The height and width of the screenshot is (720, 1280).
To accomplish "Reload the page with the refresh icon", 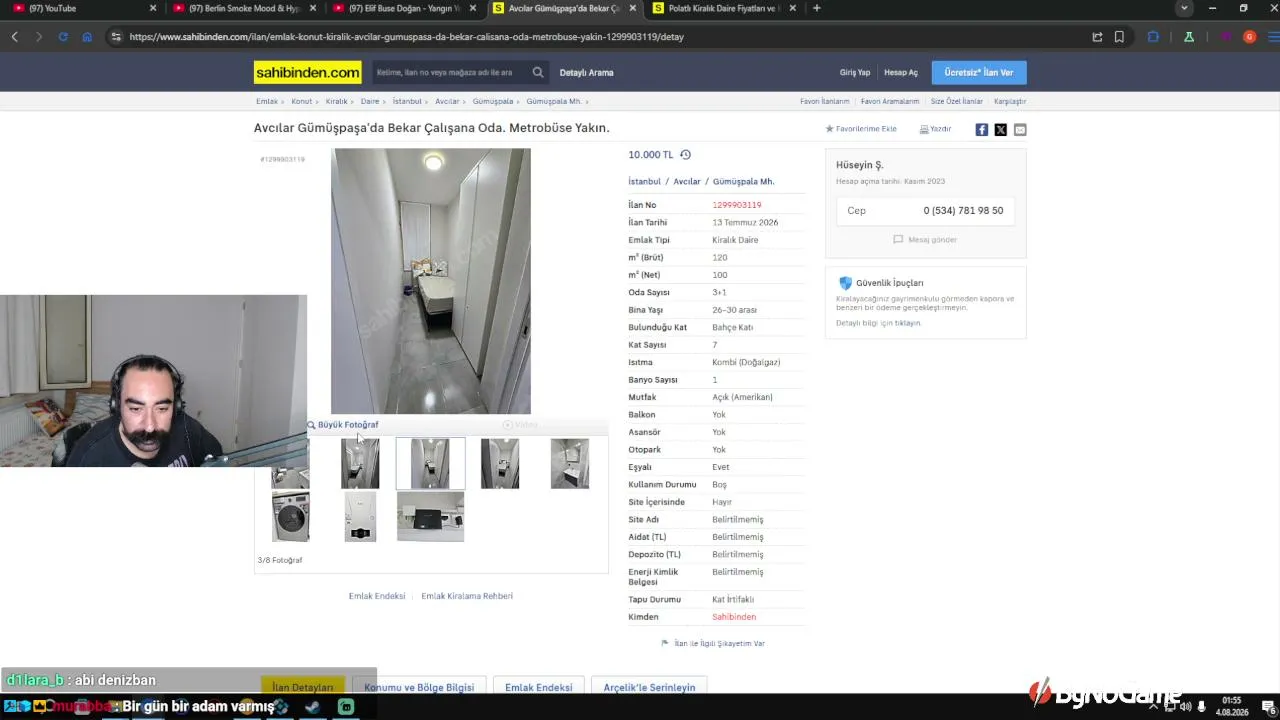I will pyautogui.click(x=63, y=37).
